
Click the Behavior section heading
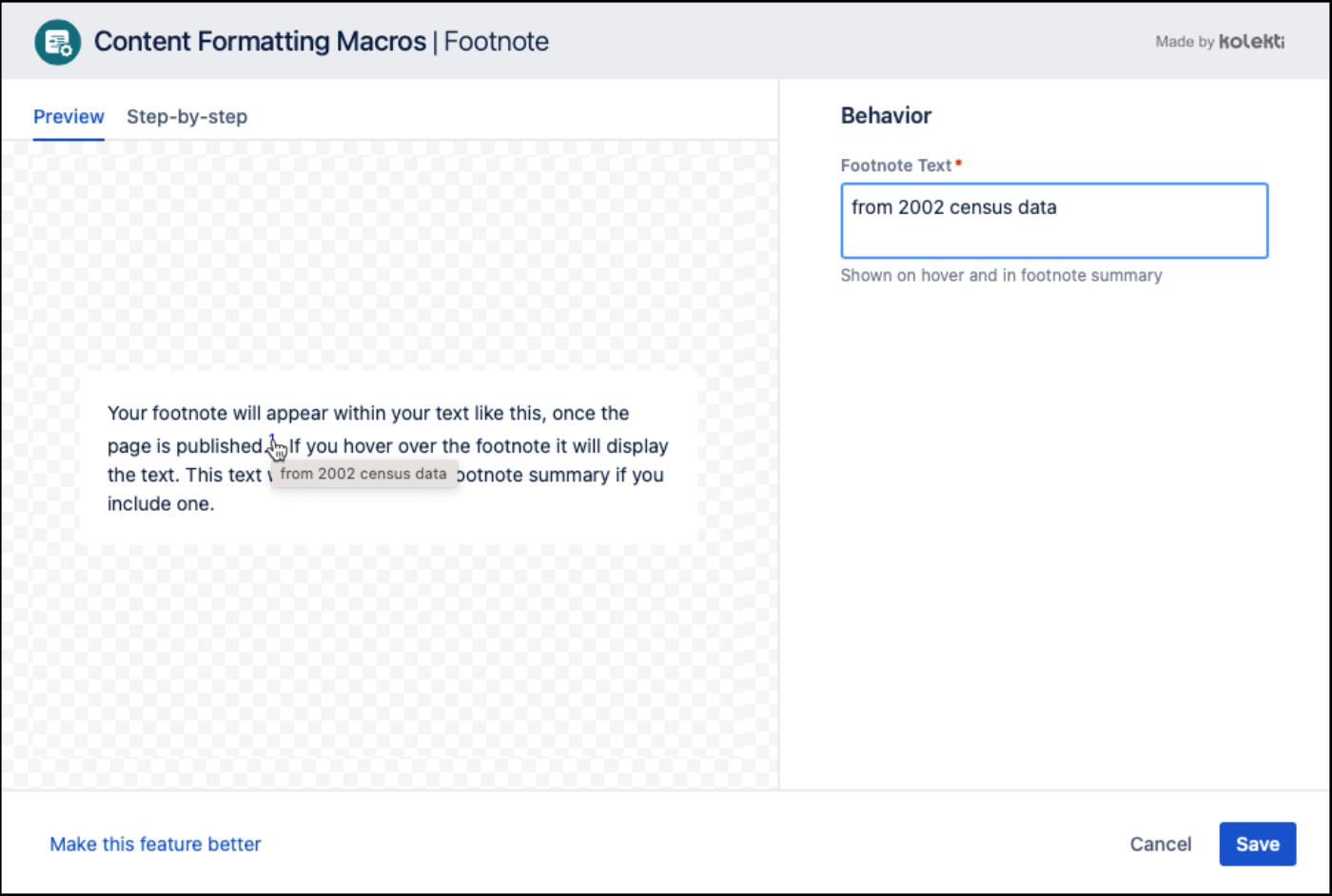[885, 116]
